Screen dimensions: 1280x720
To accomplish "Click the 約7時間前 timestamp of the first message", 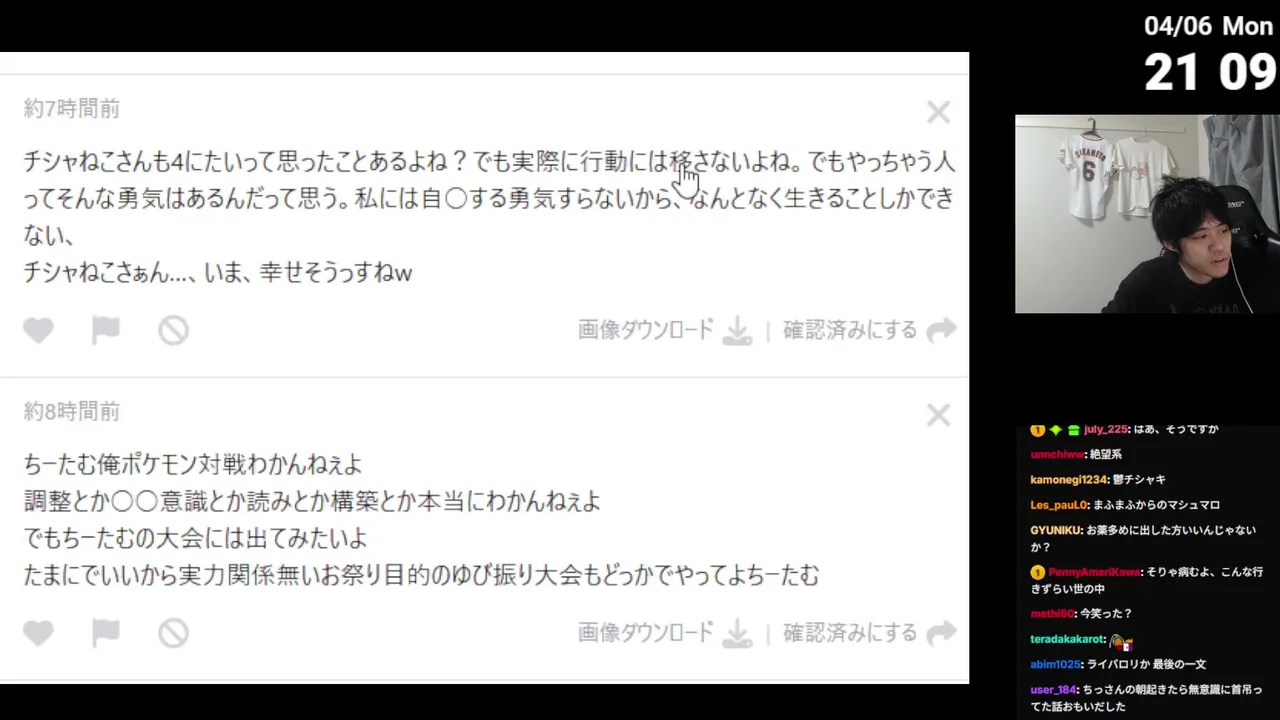I will [x=71, y=109].
